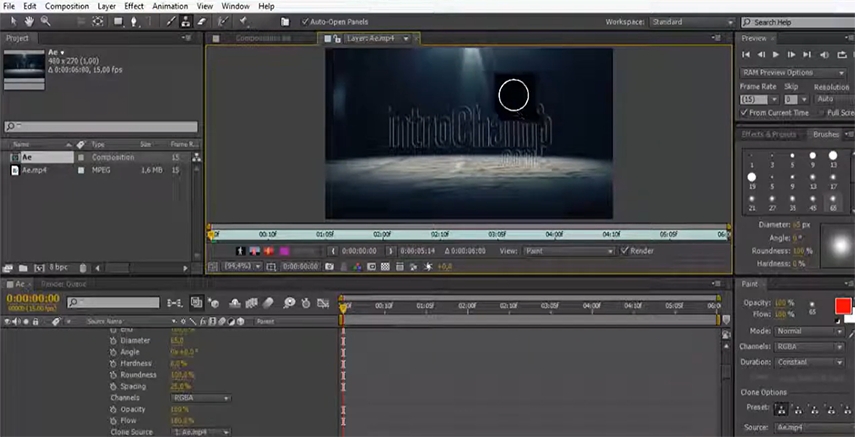Click the new folder icon in Project panel
855x437 pixels.
23,268
